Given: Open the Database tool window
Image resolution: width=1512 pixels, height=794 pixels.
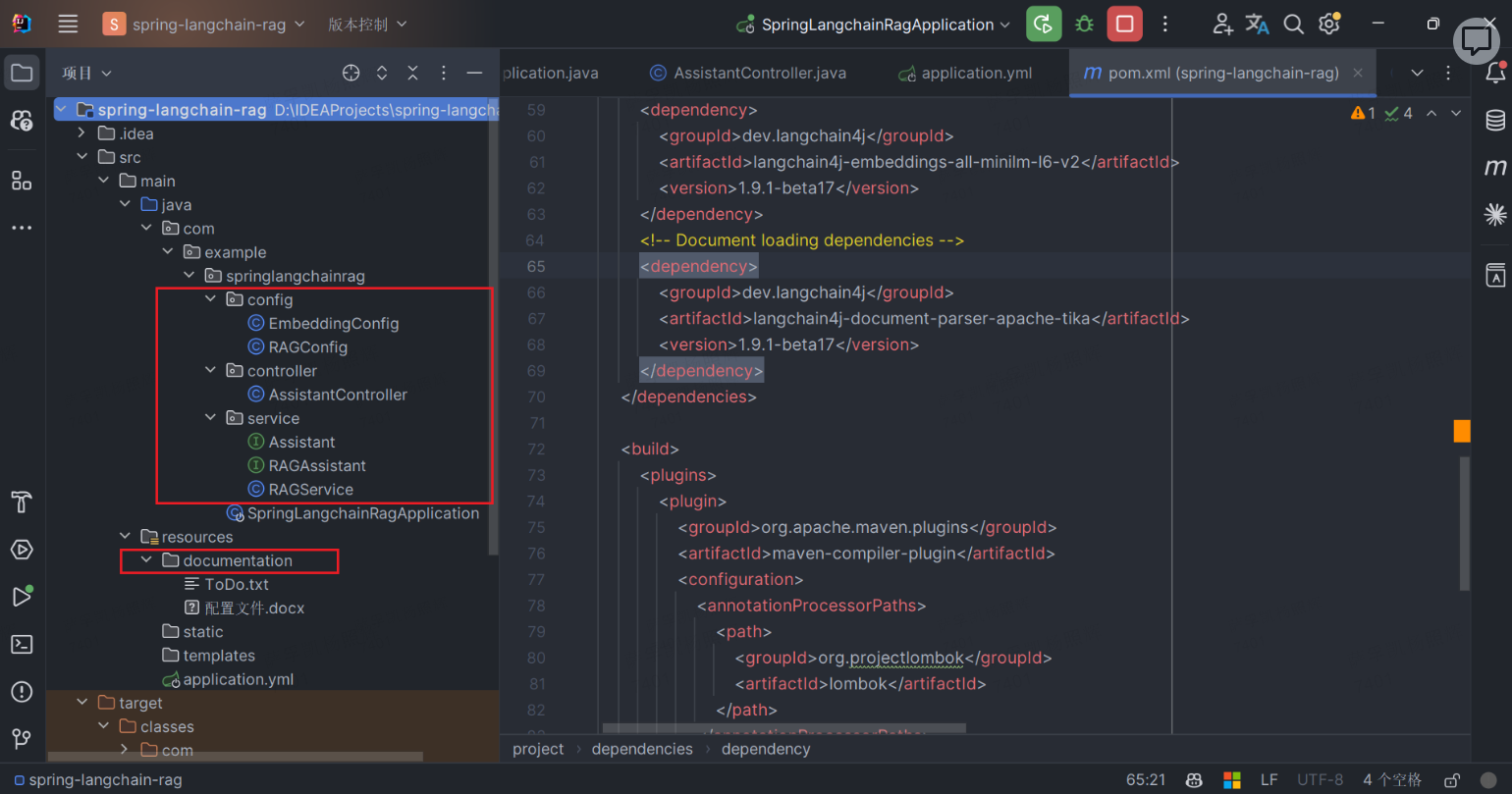Looking at the screenshot, I should [1495, 120].
